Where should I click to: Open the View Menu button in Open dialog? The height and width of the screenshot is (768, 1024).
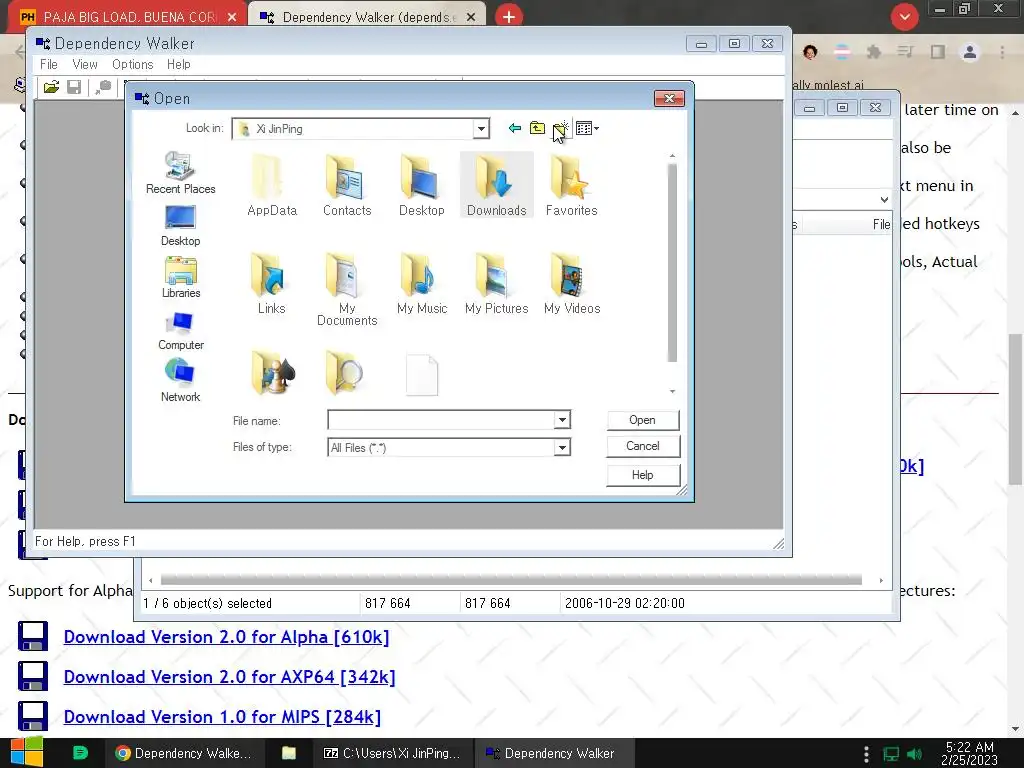click(587, 128)
